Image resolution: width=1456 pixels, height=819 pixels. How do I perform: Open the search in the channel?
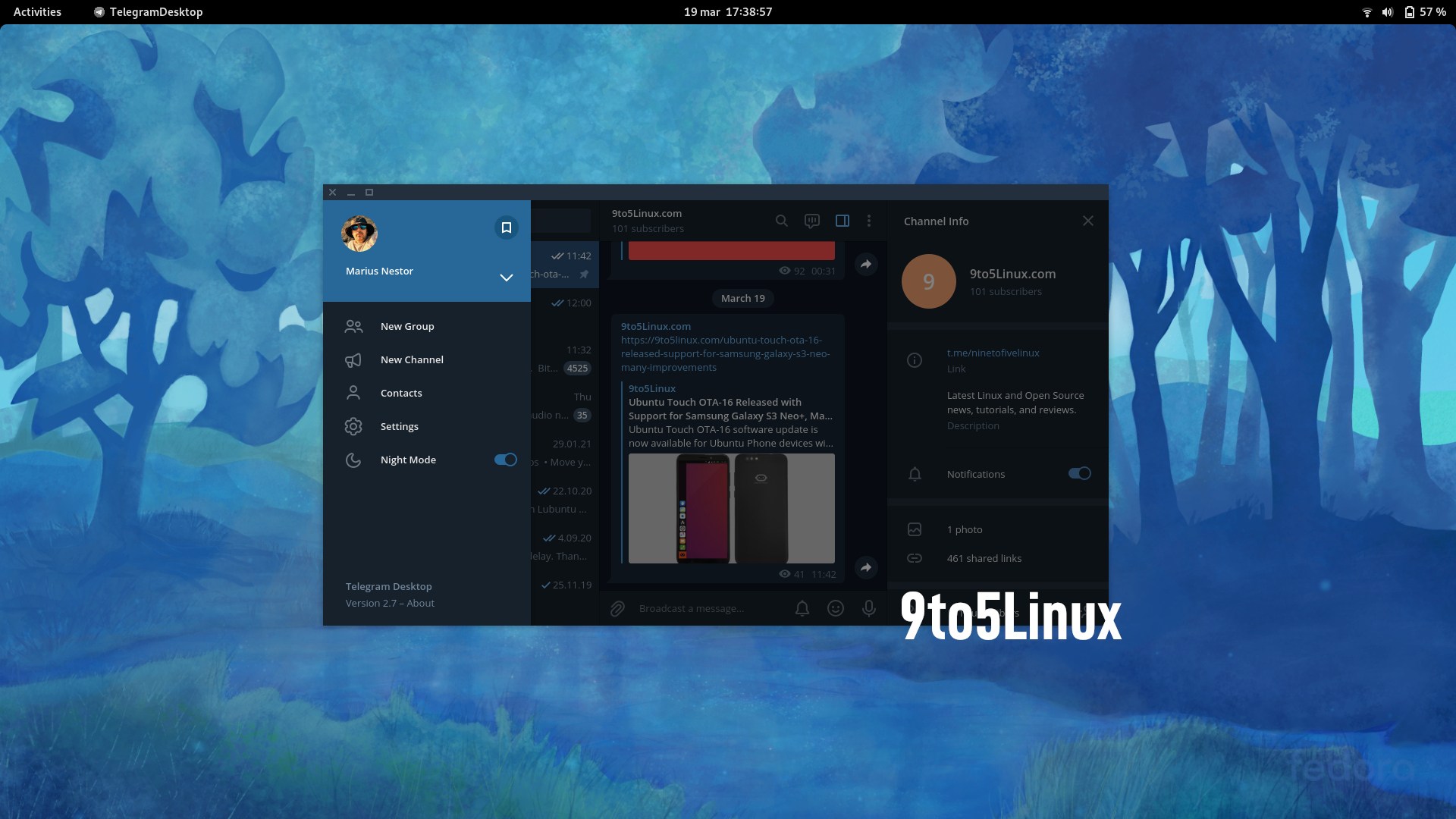(x=783, y=221)
